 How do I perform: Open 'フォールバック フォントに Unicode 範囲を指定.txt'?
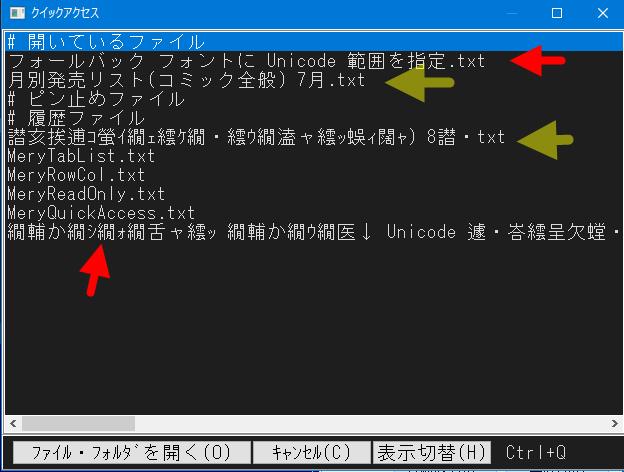245,61
